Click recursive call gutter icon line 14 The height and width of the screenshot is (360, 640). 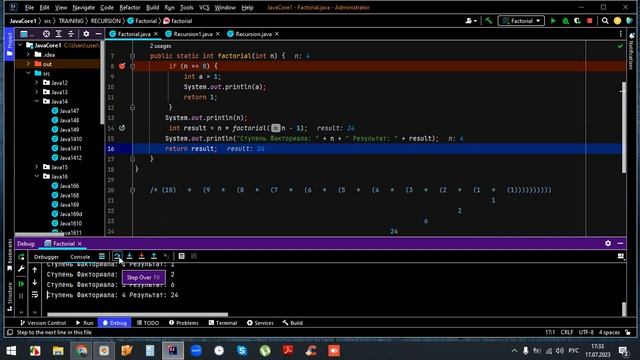[122, 128]
